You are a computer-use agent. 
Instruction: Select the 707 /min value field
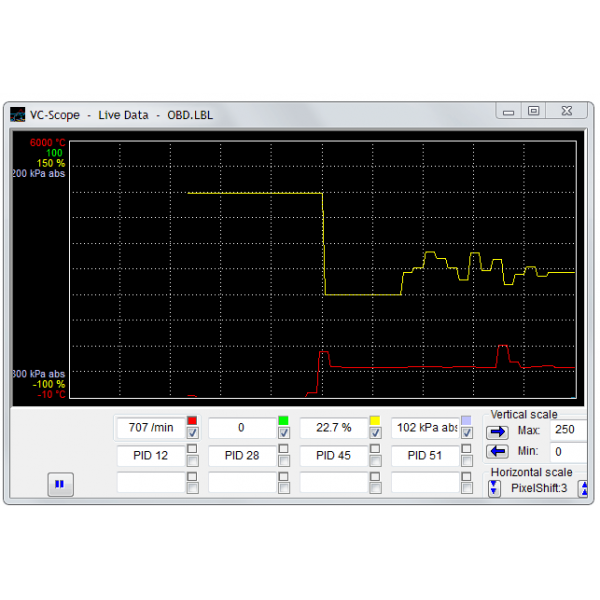point(151,427)
